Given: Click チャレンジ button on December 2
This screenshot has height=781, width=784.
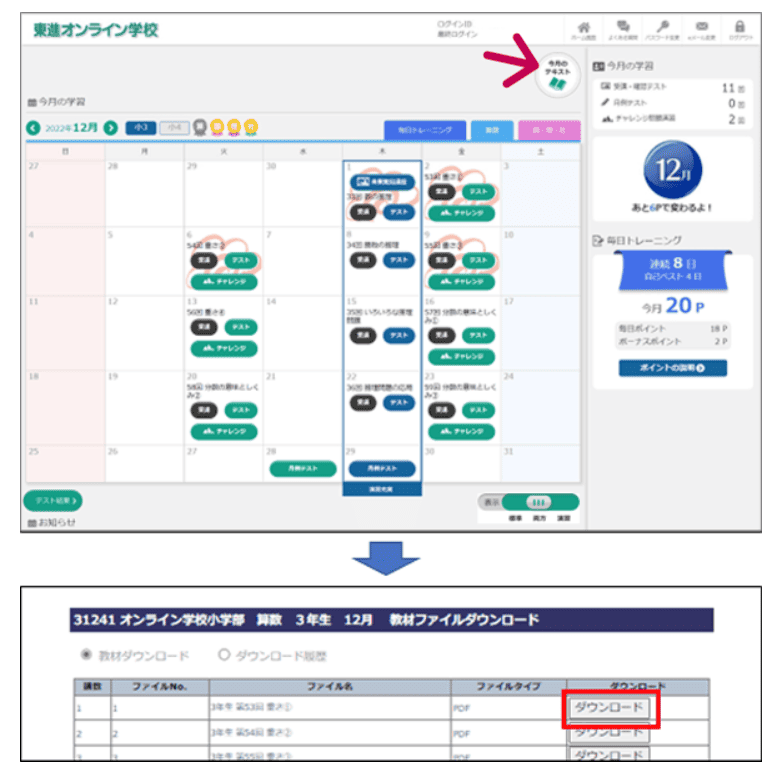Looking at the screenshot, I should (x=462, y=213).
